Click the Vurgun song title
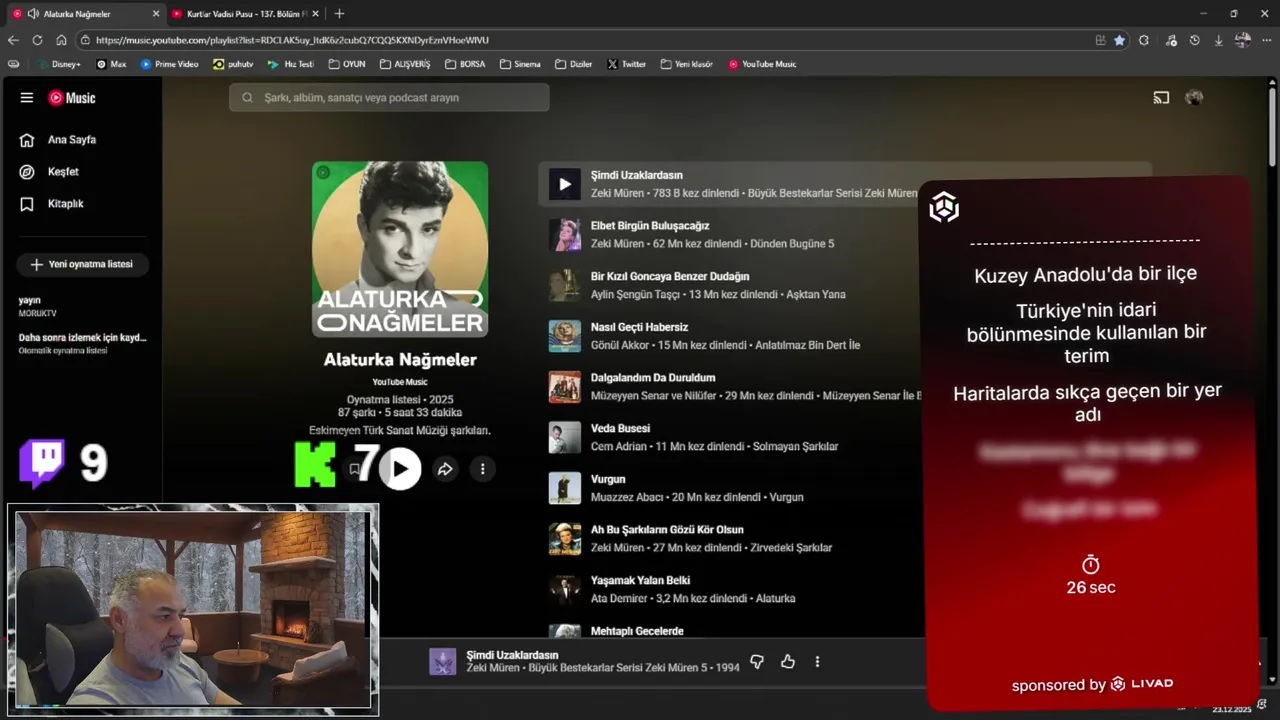The height and width of the screenshot is (720, 1280). click(x=608, y=479)
